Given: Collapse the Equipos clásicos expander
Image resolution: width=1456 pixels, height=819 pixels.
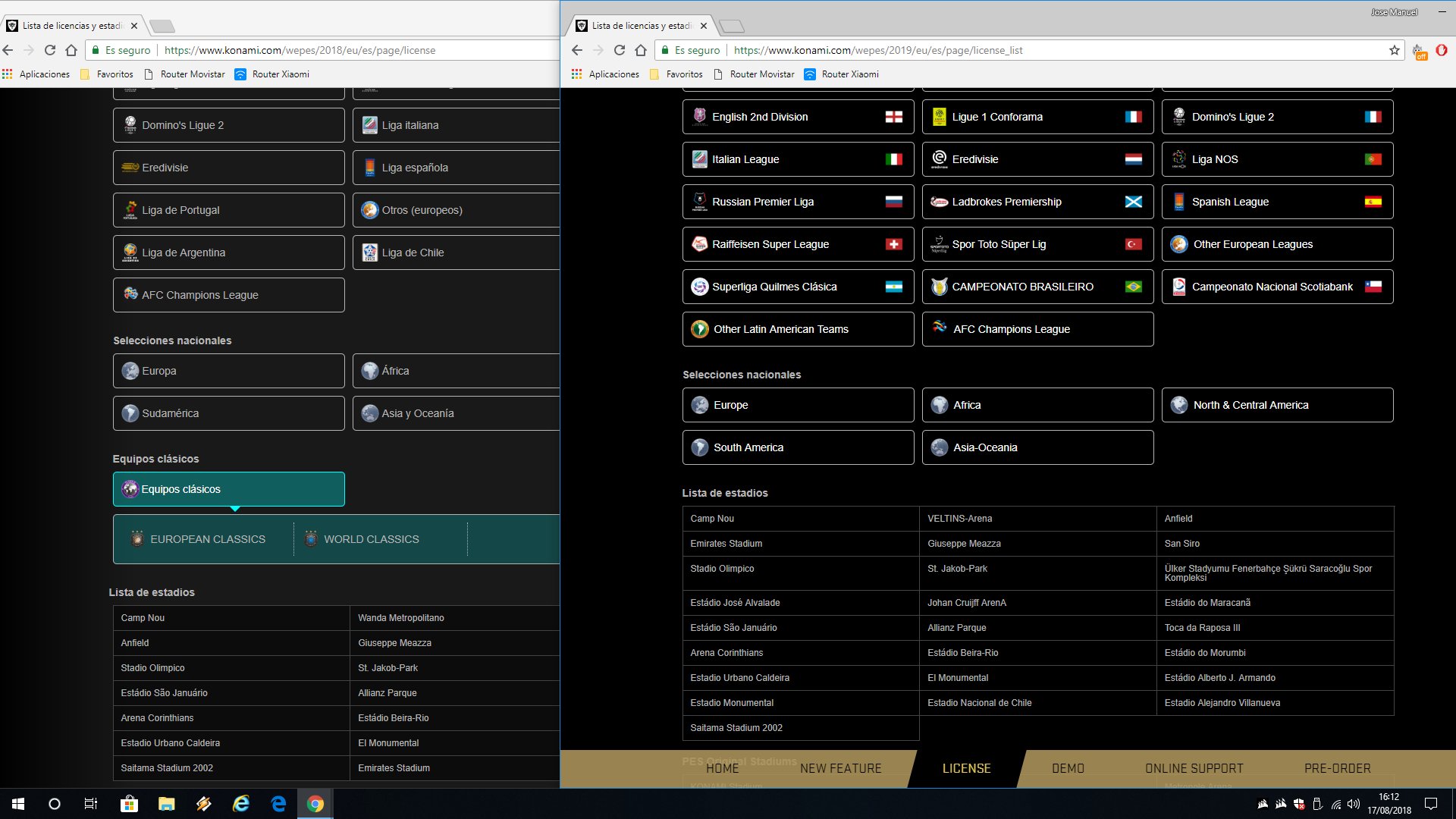Looking at the screenshot, I should (x=228, y=489).
